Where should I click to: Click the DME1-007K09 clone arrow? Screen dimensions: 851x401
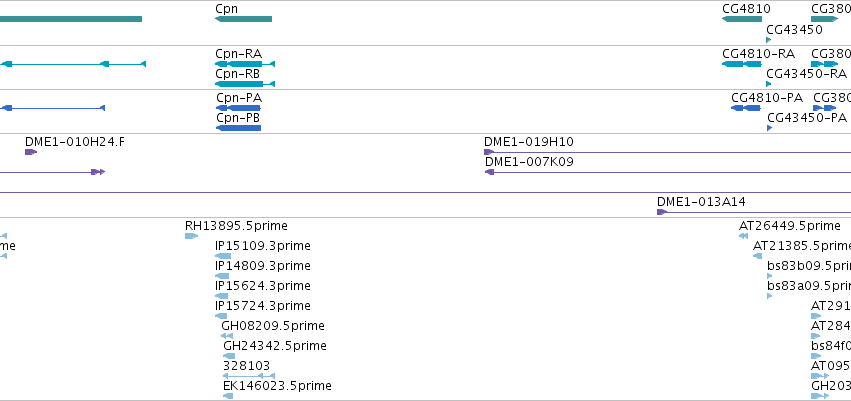[x=489, y=172]
